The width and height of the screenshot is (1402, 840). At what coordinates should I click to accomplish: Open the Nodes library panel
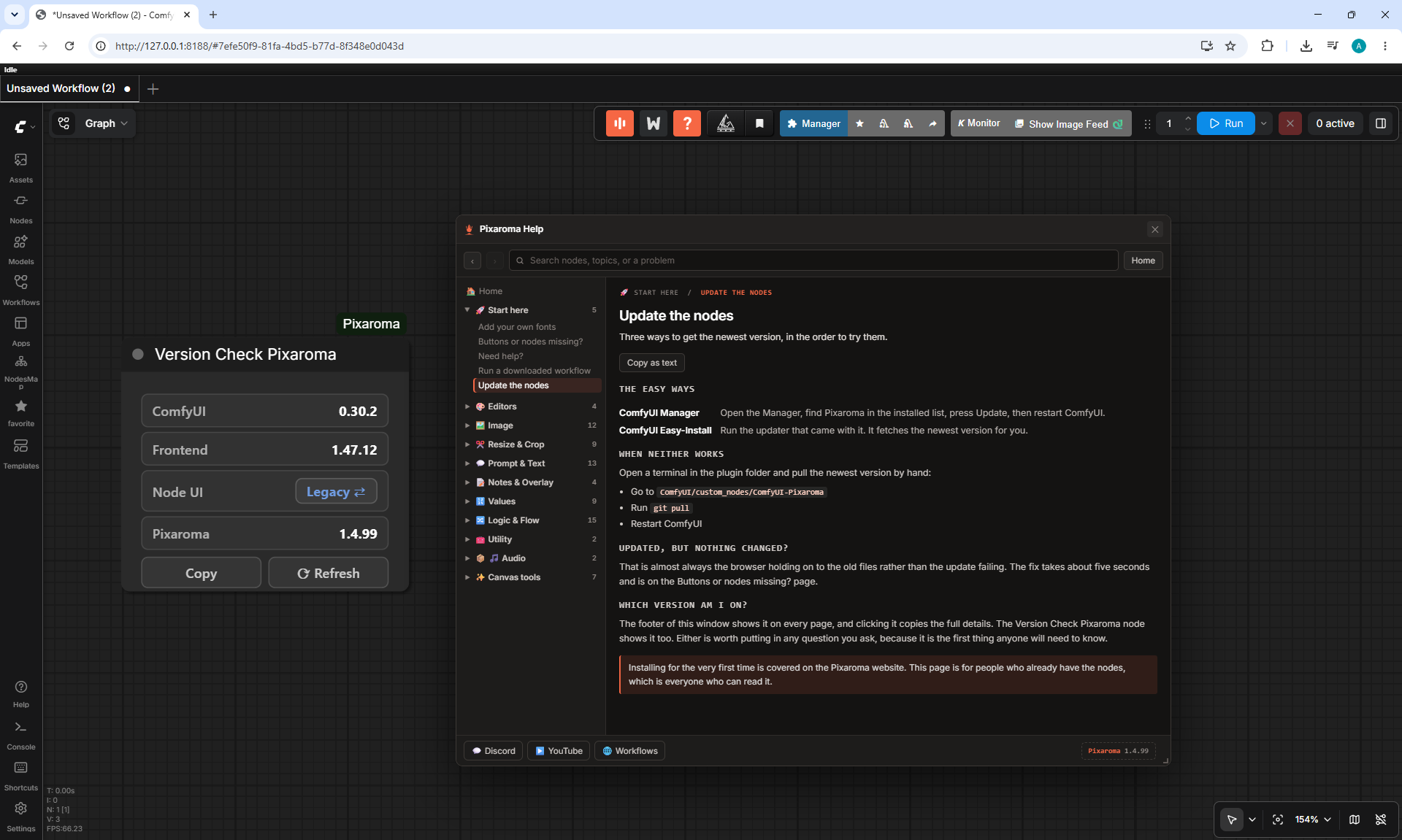tap(20, 208)
